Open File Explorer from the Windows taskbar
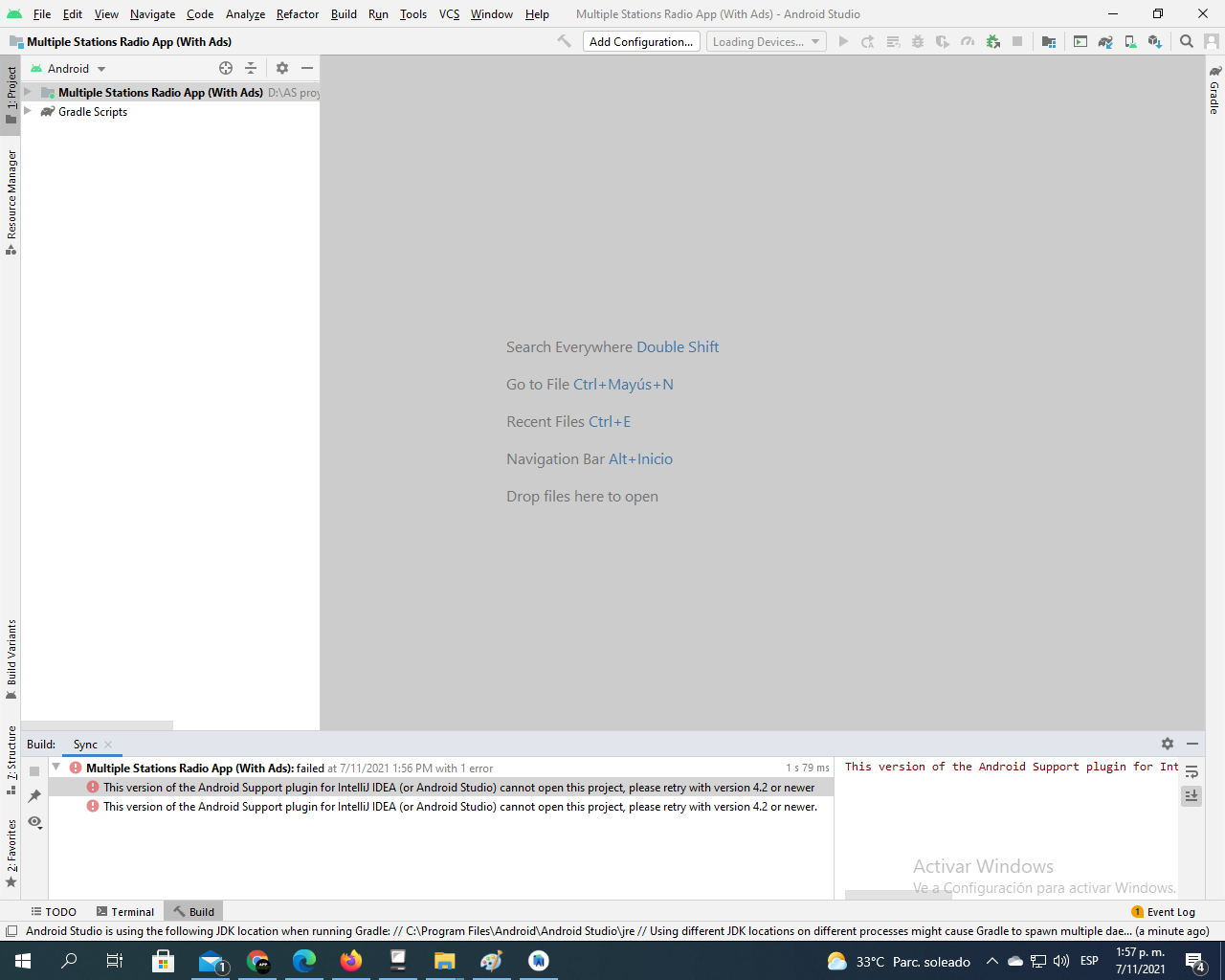The width and height of the screenshot is (1225, 980). [x=444, y=961]
